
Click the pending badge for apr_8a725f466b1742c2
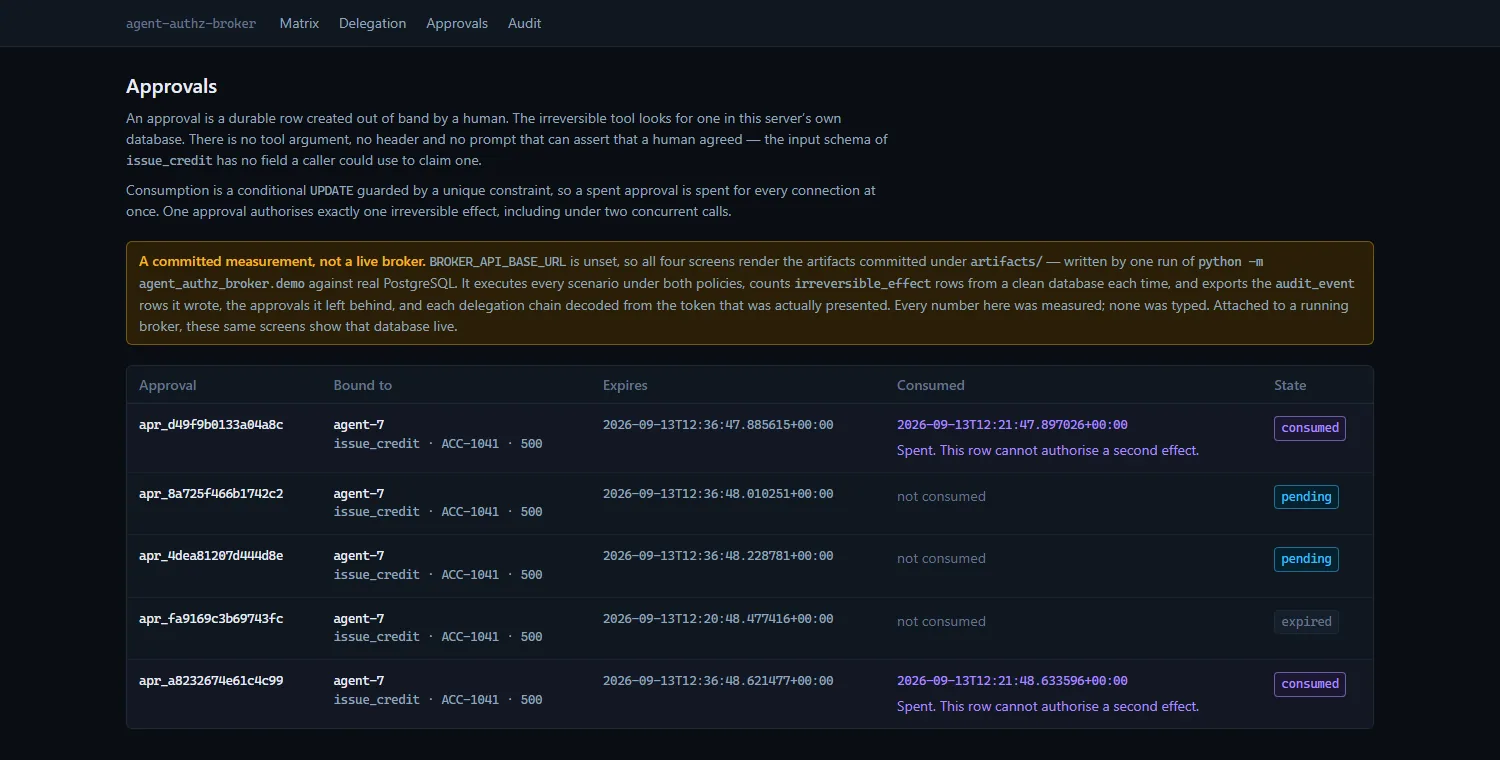[x=1306, y=497]
